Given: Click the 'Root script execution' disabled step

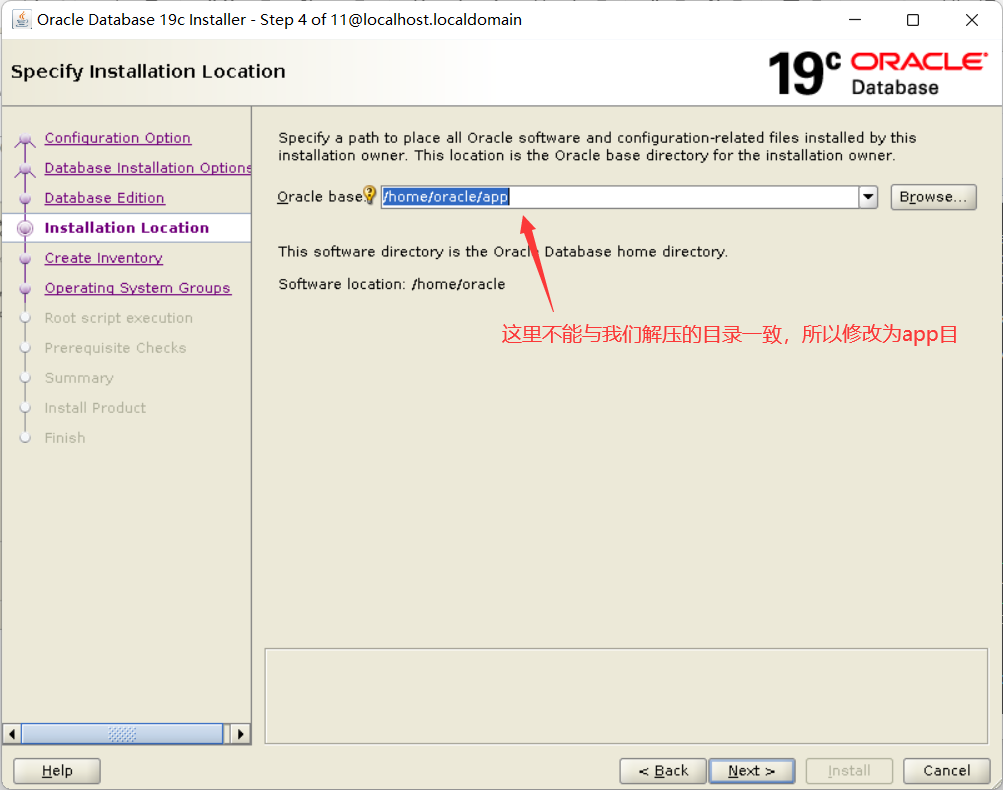Looking at the screenshot, I should pyautogui.click(x=118, y=319).
